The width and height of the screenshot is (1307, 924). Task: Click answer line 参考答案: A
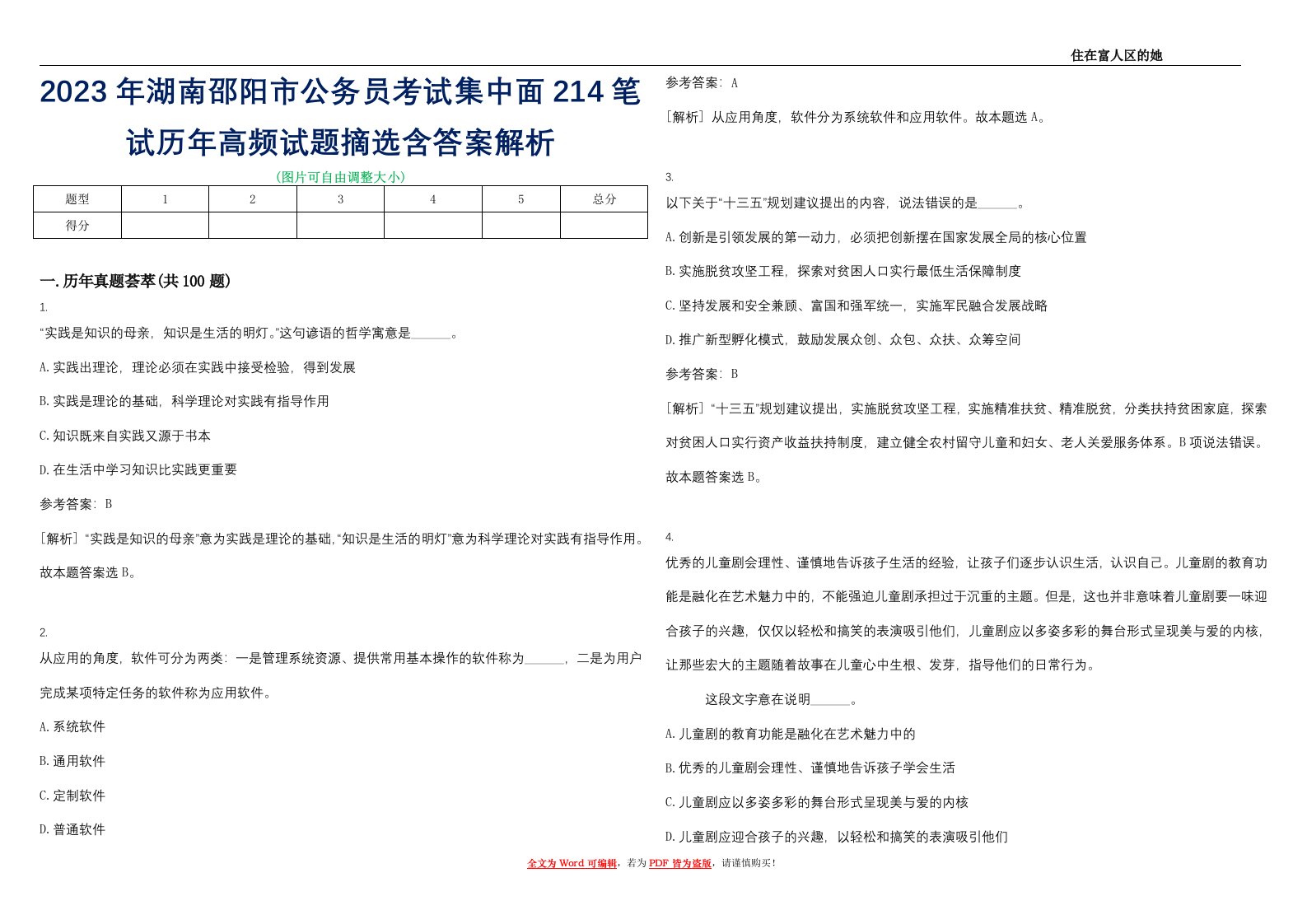pyautogui.click(x=702, y=82)
